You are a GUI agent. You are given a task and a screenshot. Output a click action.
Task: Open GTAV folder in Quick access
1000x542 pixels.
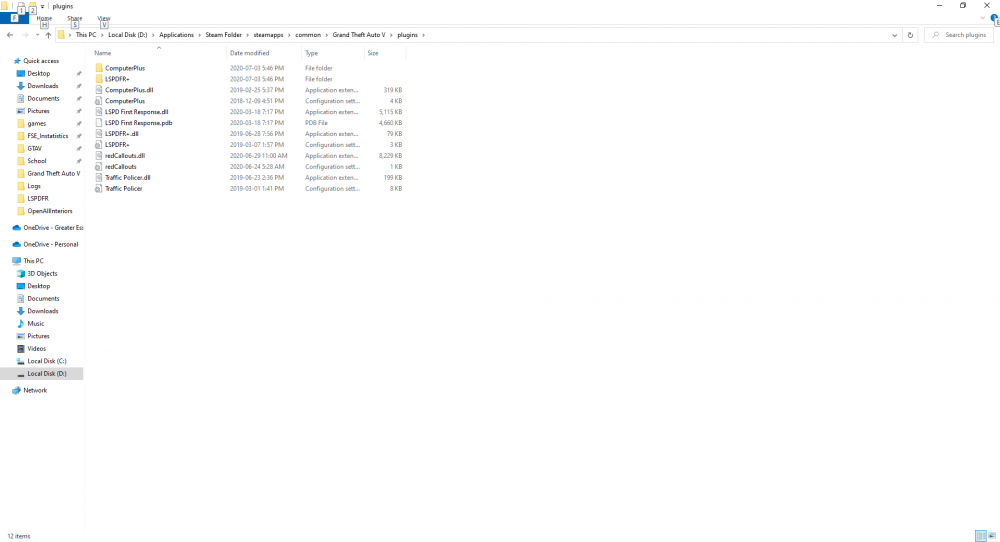pyautogui.click(x=34, y=149)
